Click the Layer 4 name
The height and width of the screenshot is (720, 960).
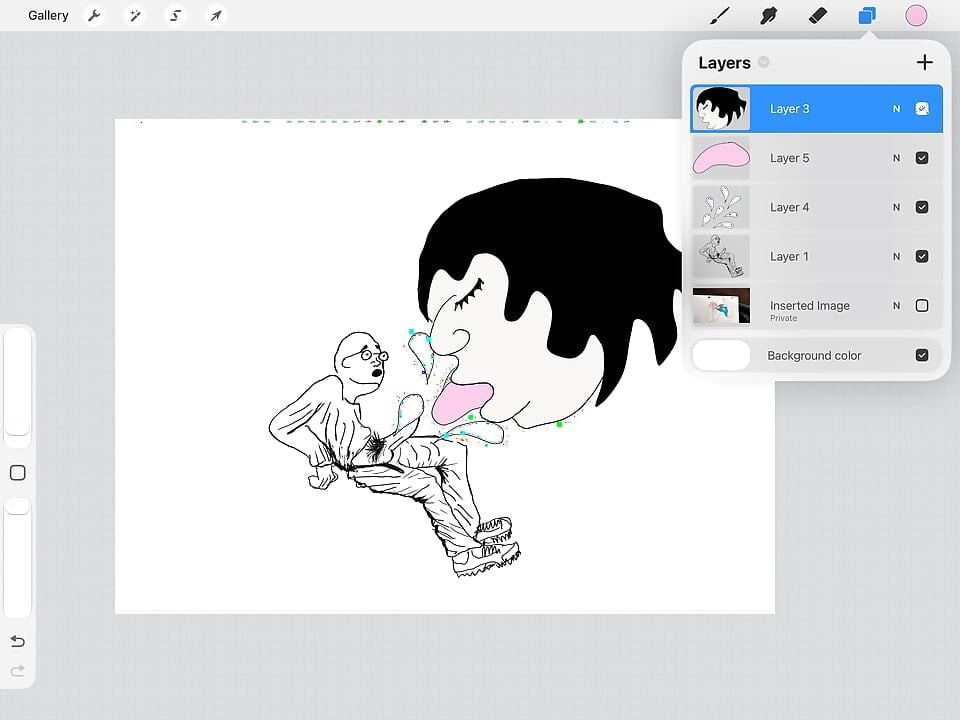click(789, 207)
